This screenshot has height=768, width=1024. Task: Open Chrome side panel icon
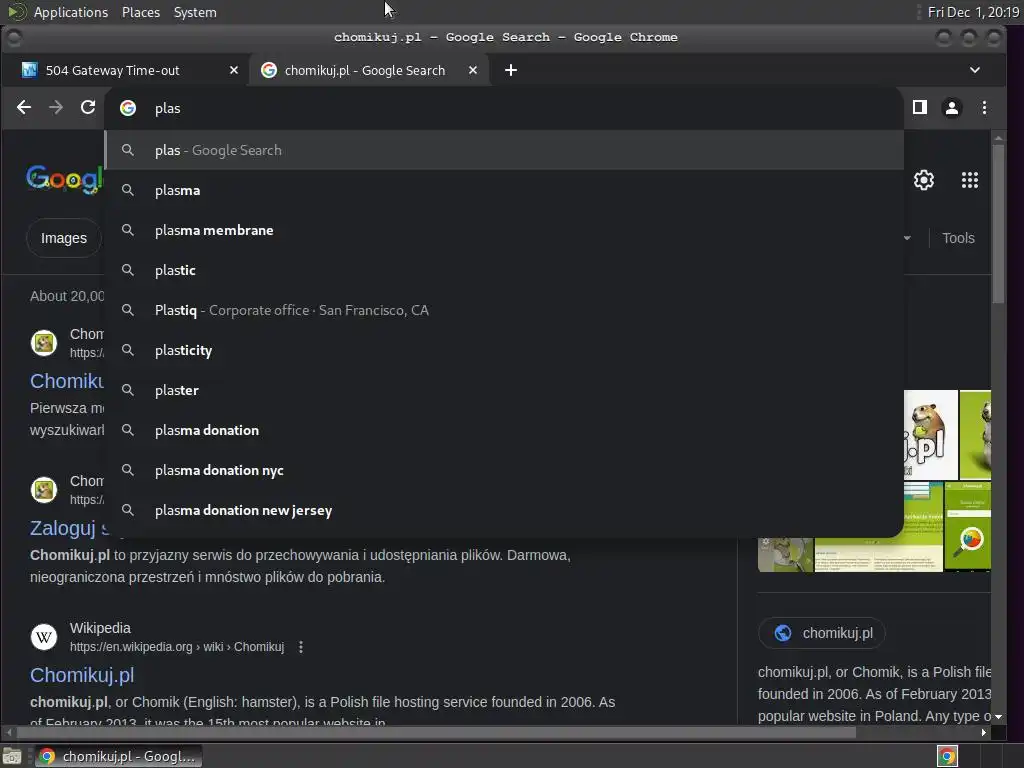tap(920, 108)
